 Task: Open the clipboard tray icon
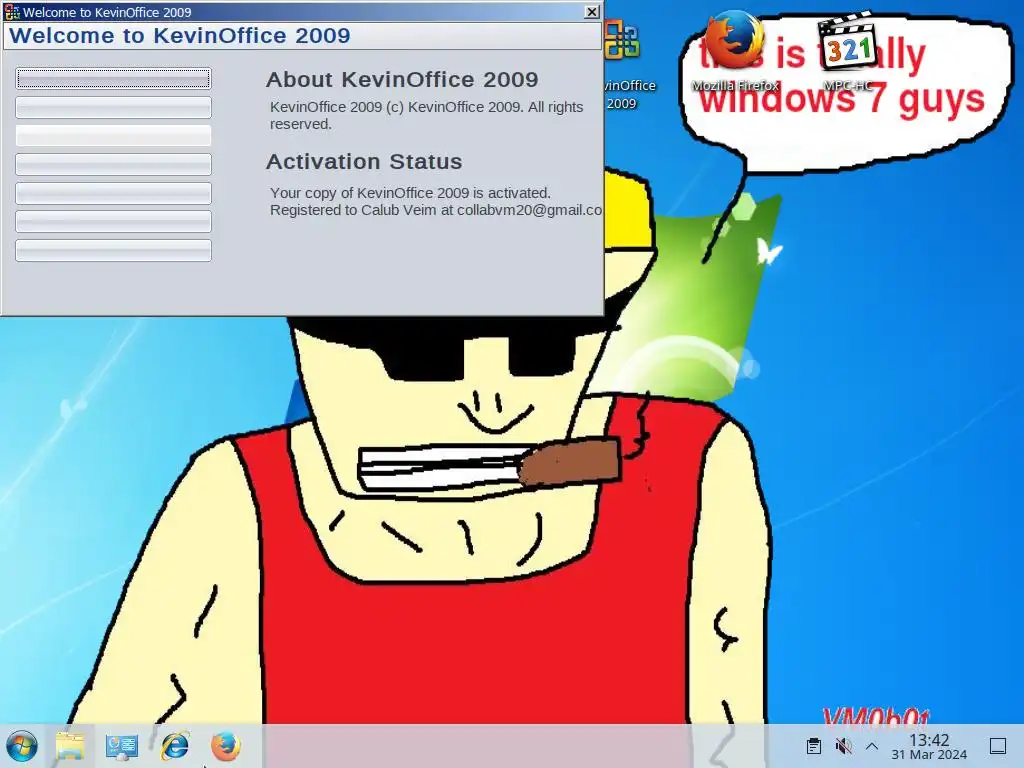[x=814, y=746]
